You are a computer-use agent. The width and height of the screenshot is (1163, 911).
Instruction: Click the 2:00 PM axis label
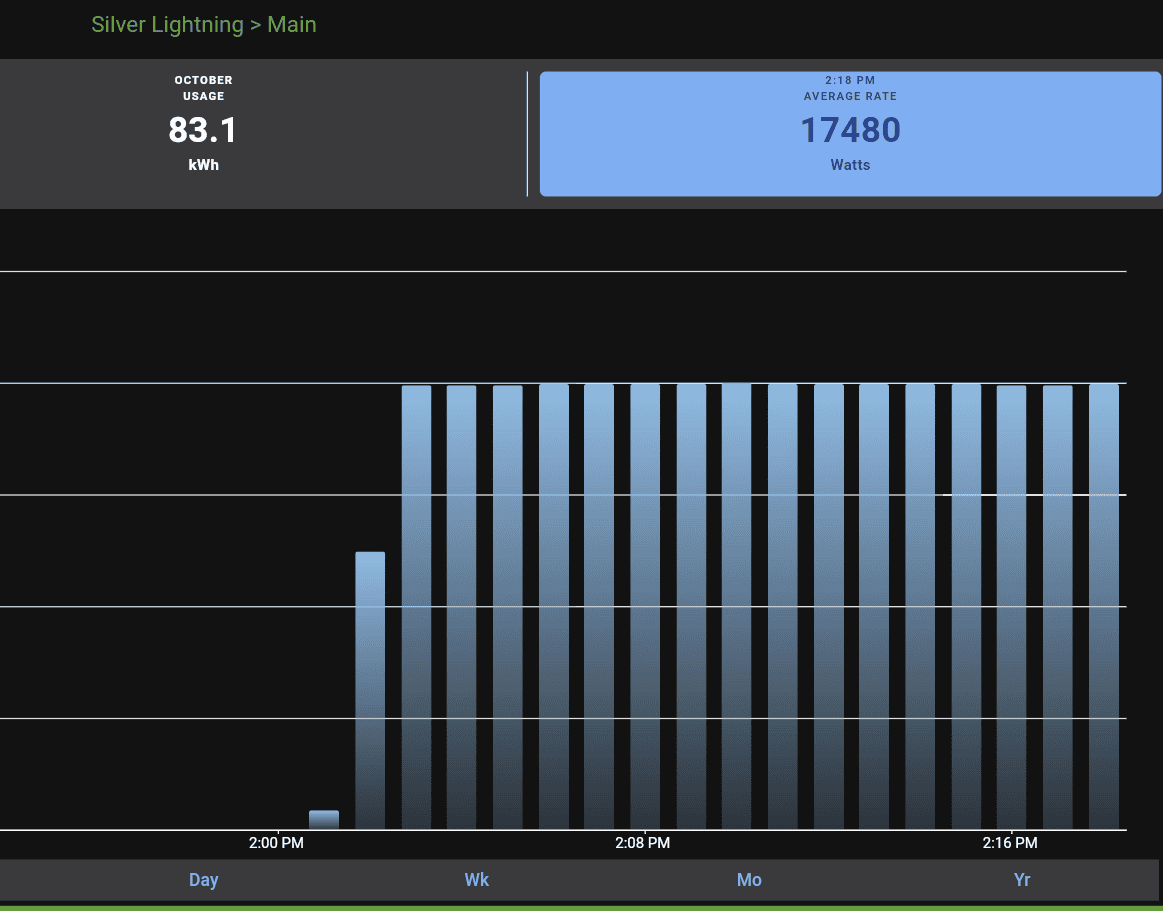[276, 843]
